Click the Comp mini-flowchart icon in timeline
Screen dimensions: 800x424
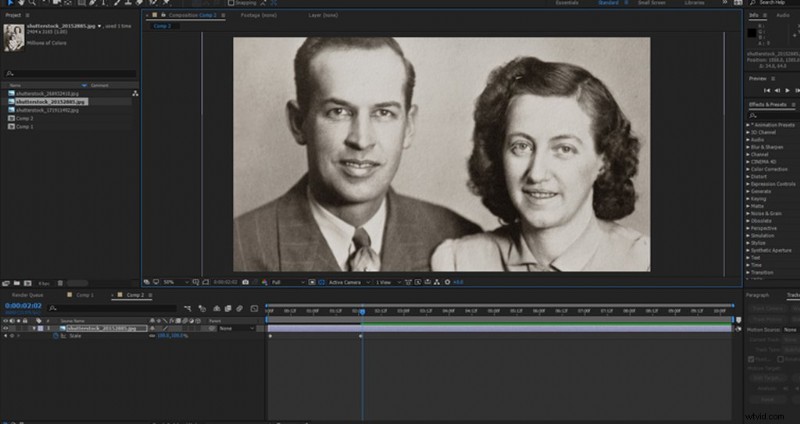[x=188, y=309]
